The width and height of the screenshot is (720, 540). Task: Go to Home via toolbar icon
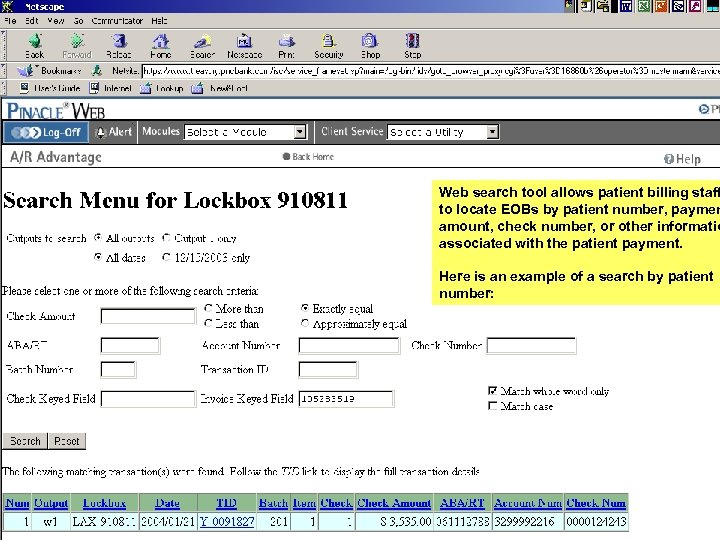click(x=161, y=41)
